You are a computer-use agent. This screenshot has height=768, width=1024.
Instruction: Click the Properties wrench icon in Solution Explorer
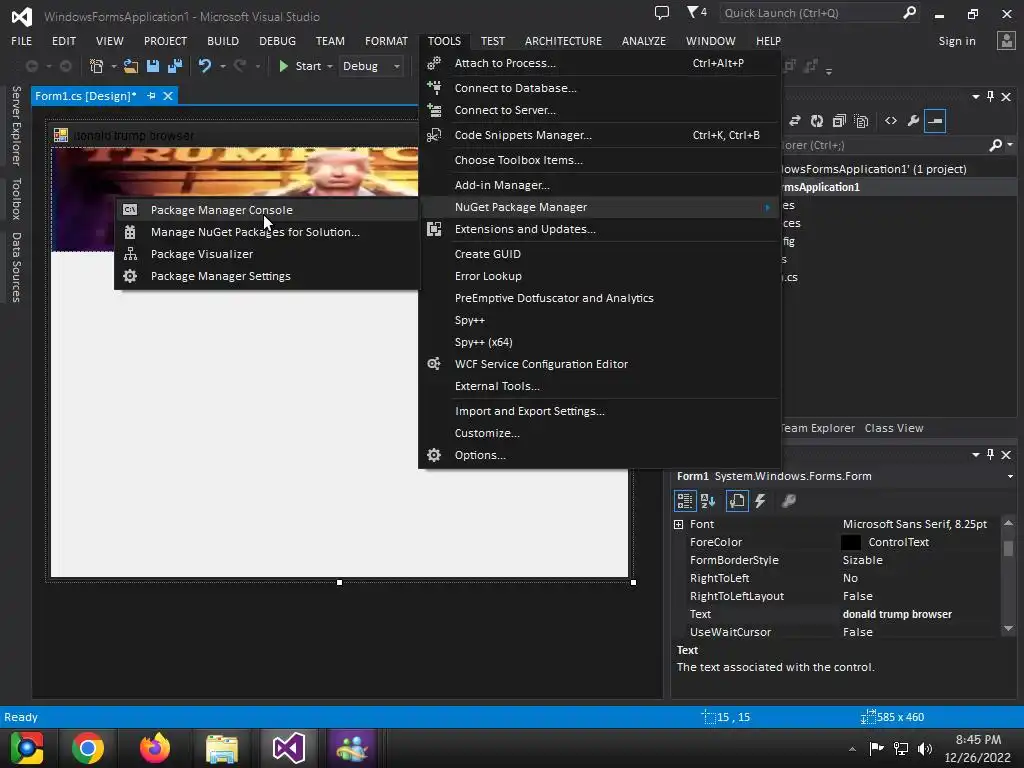tap(913, 121)
